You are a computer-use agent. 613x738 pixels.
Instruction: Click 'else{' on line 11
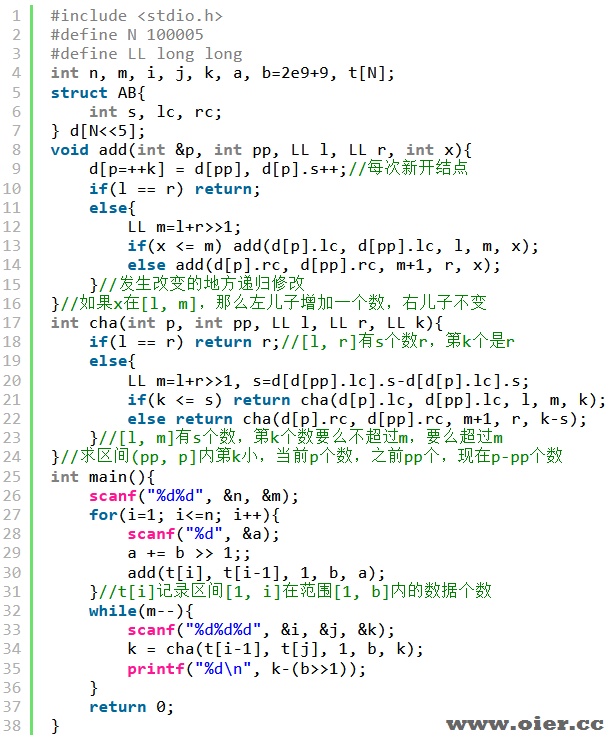(x=112, y=208)
